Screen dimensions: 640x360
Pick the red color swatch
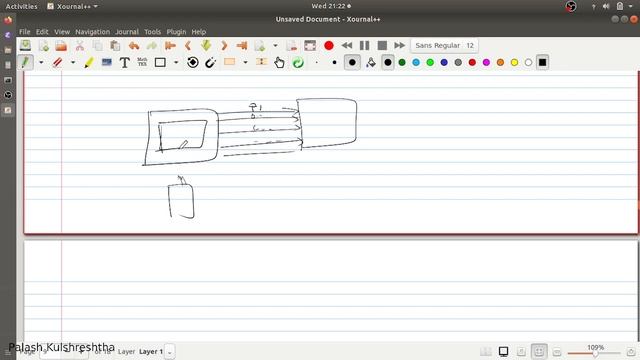[x=472, y=62]
